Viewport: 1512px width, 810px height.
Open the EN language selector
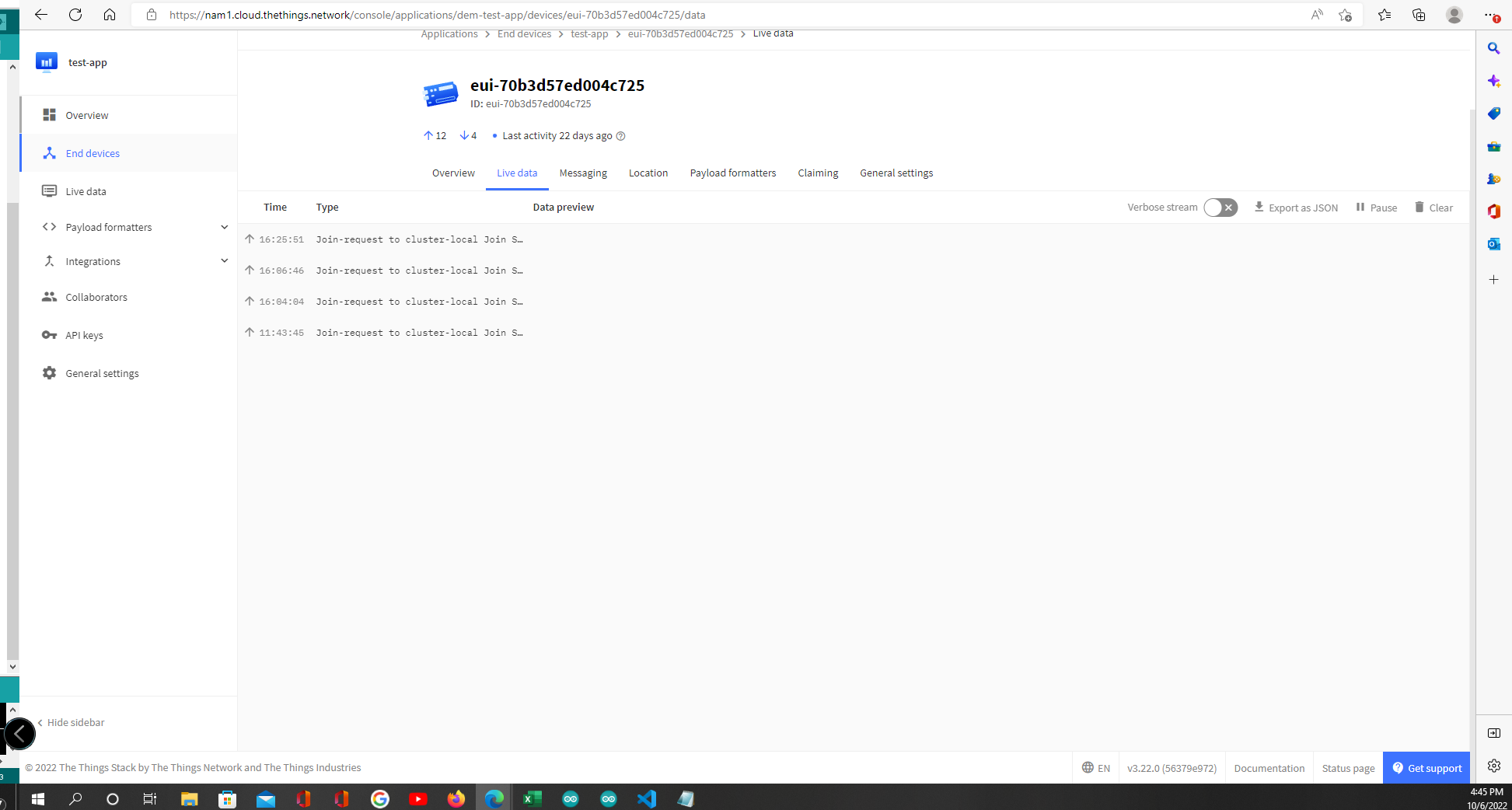coord(1096,768)
